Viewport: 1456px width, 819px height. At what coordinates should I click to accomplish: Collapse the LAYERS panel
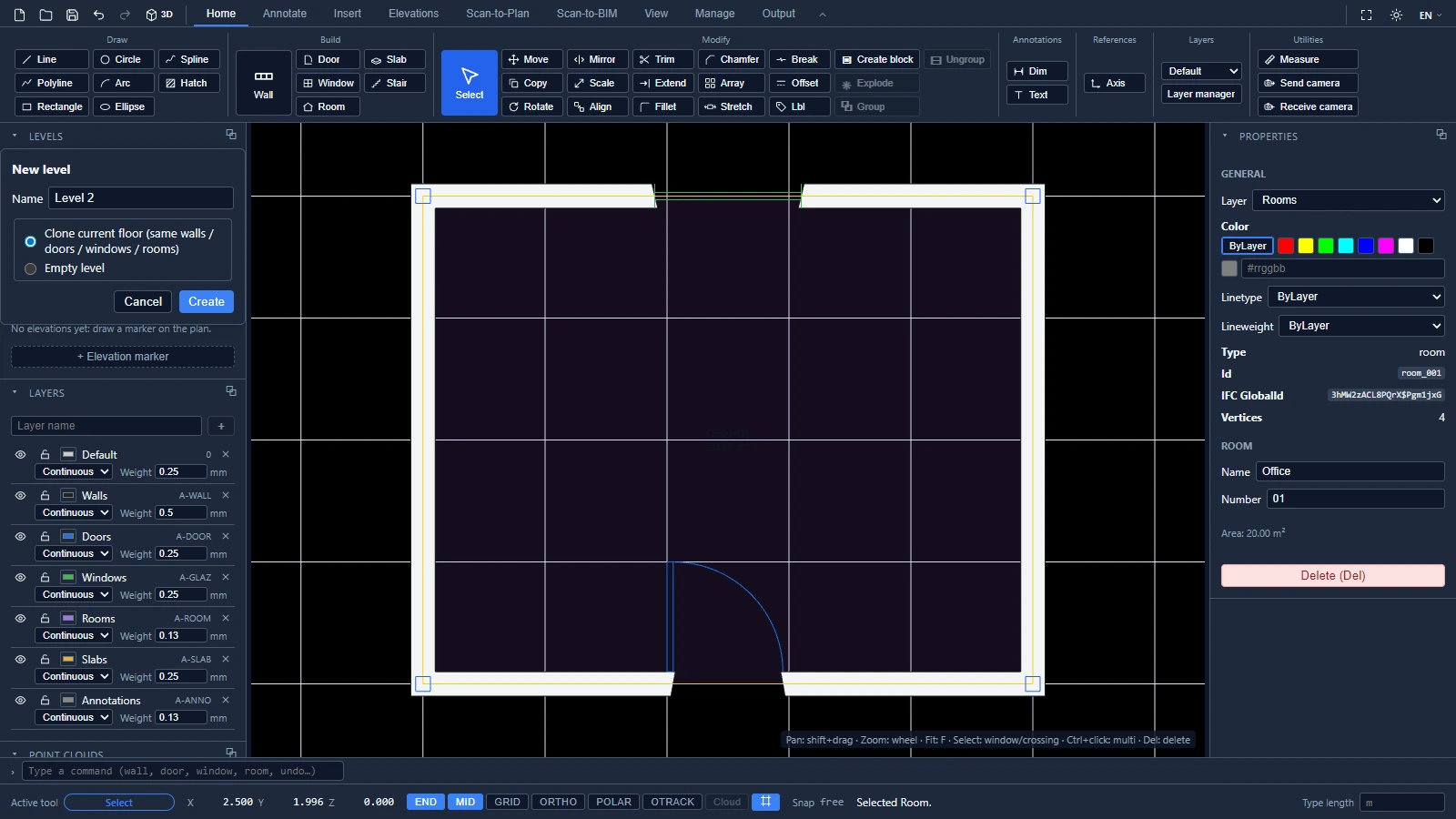click(x=15, y=392)
